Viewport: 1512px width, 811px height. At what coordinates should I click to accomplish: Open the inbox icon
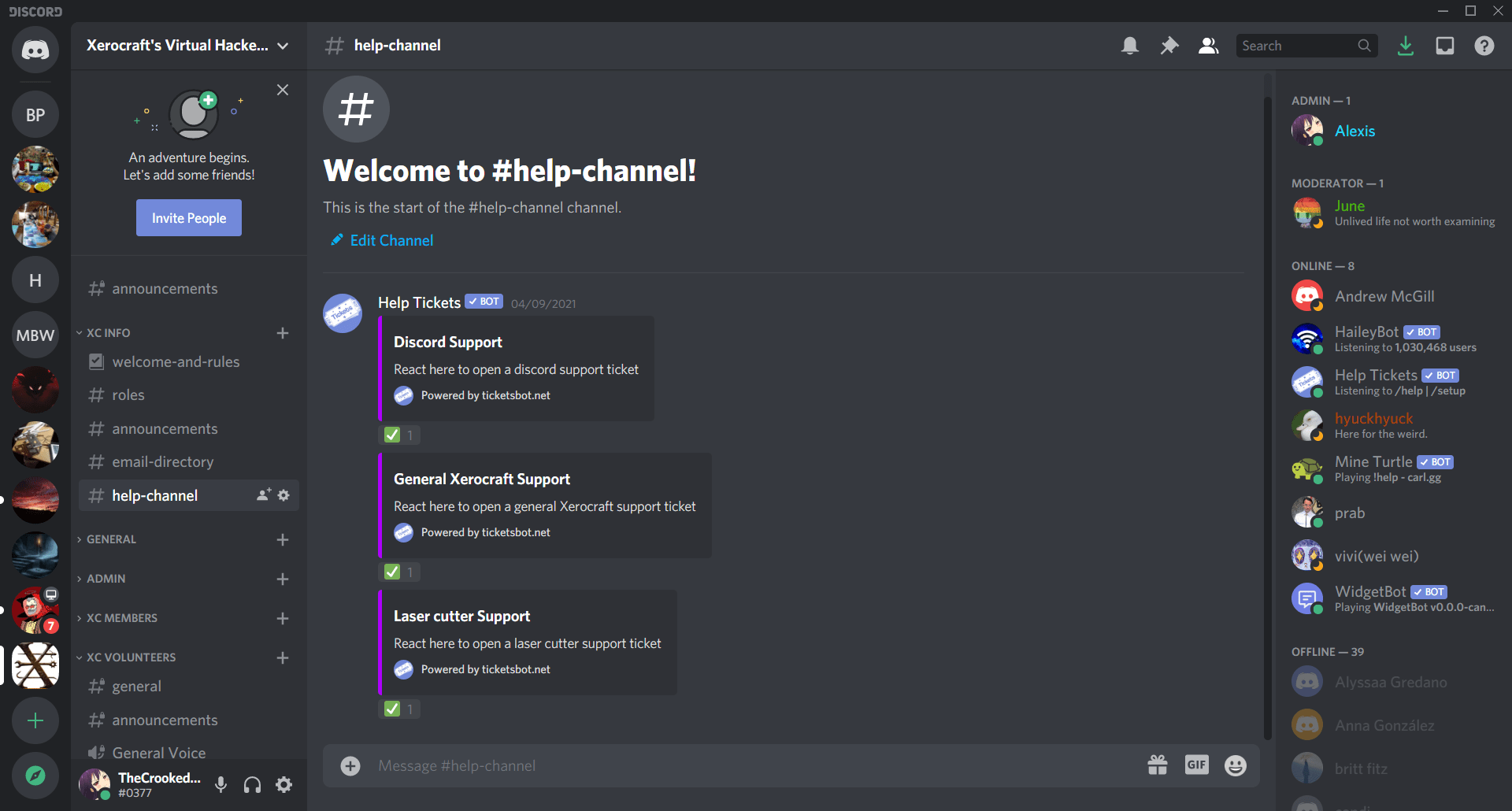tap(1445, 46)
